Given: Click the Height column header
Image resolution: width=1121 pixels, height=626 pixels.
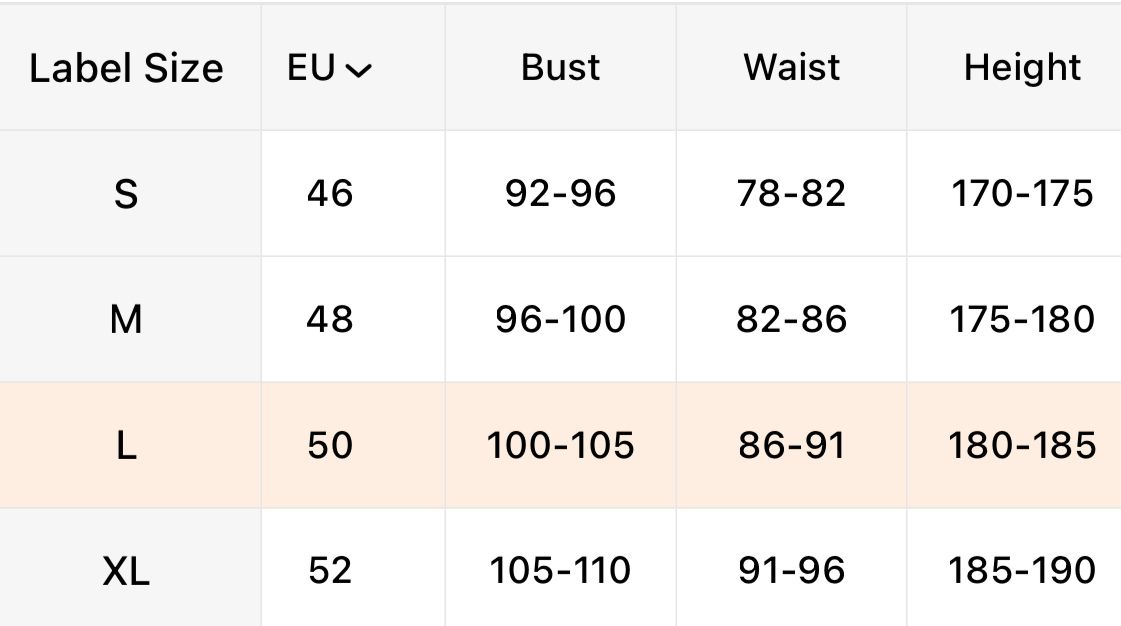Looking at the screenshot, I should [x=1022, y=67].
